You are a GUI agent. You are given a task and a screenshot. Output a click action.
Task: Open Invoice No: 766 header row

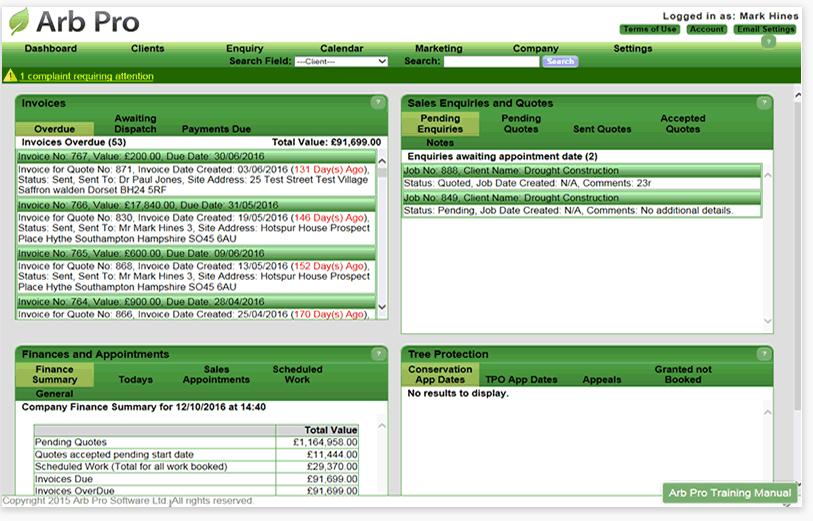pyautogui.click(x=196, y=205)
